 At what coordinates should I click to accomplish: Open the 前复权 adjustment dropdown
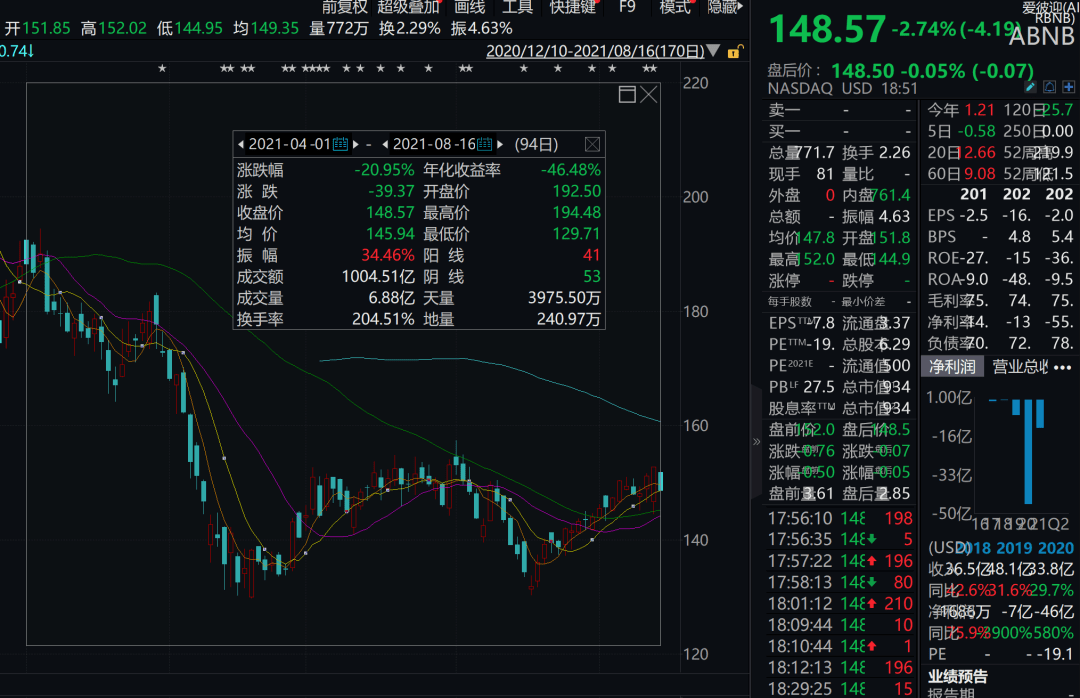(x=344, y=7)
